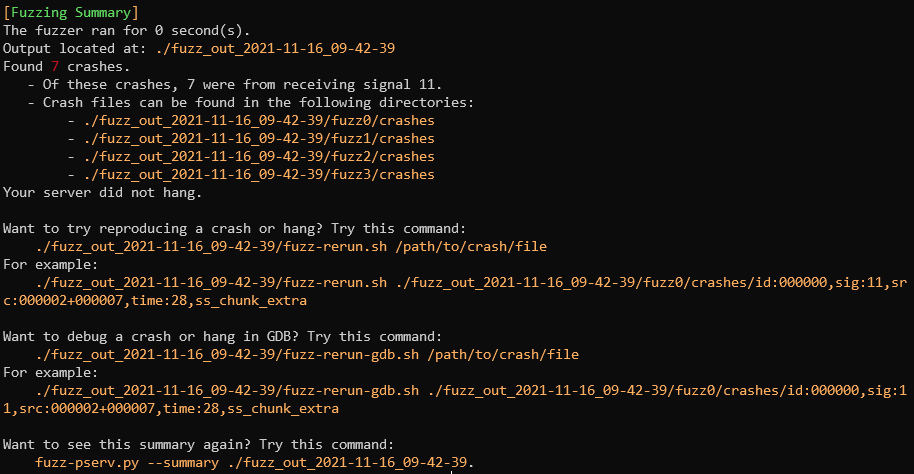Viewport: 914px width, 474px height.
Task: Open the fuzz2/crashes directory path
Action: 260,156
